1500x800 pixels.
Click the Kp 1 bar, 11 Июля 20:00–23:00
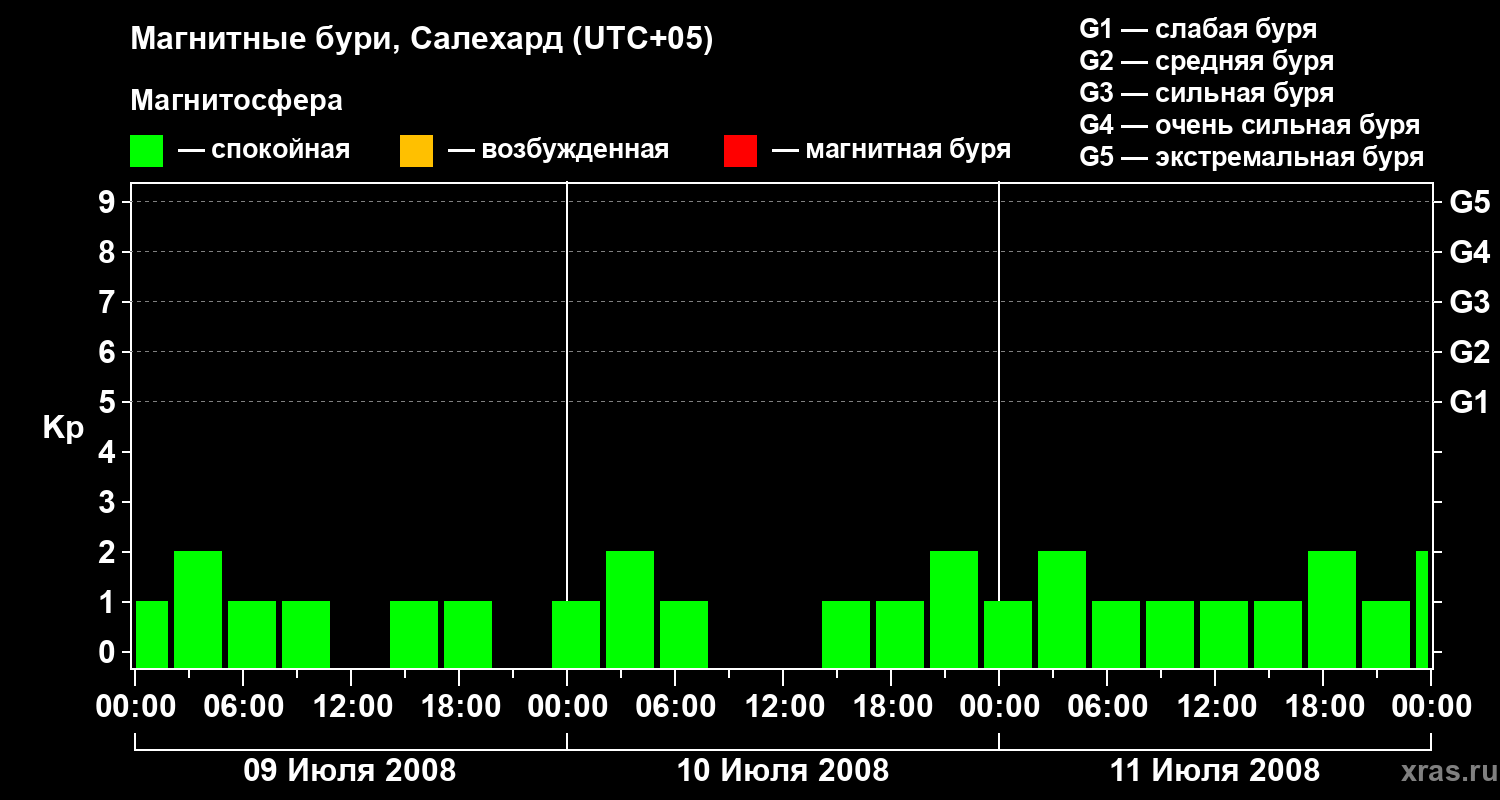click(1386, 634)
